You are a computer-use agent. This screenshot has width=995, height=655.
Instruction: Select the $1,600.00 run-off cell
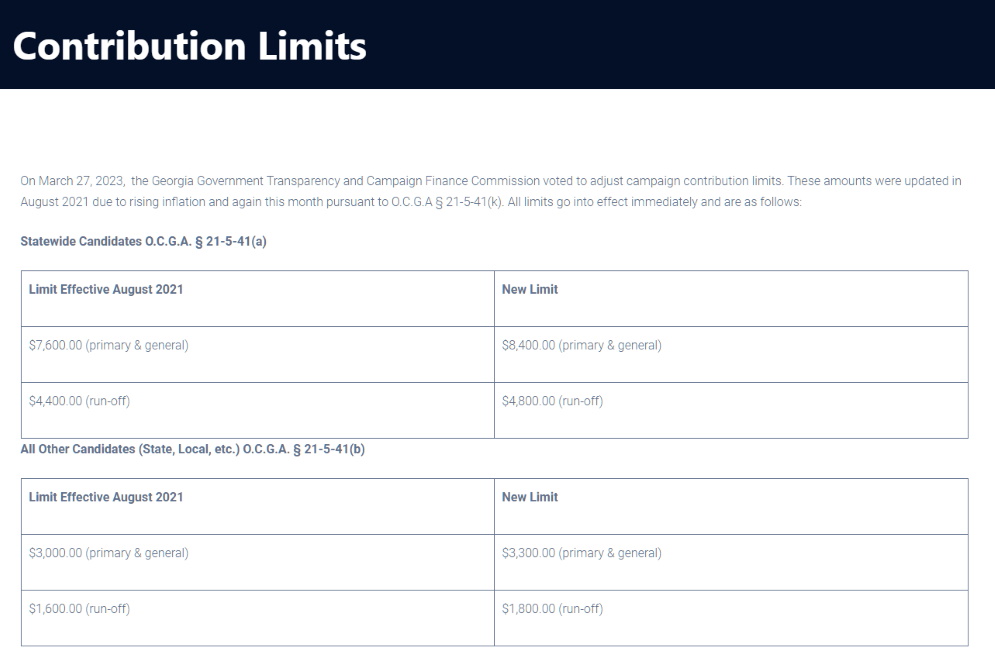[x=258, y=618]
